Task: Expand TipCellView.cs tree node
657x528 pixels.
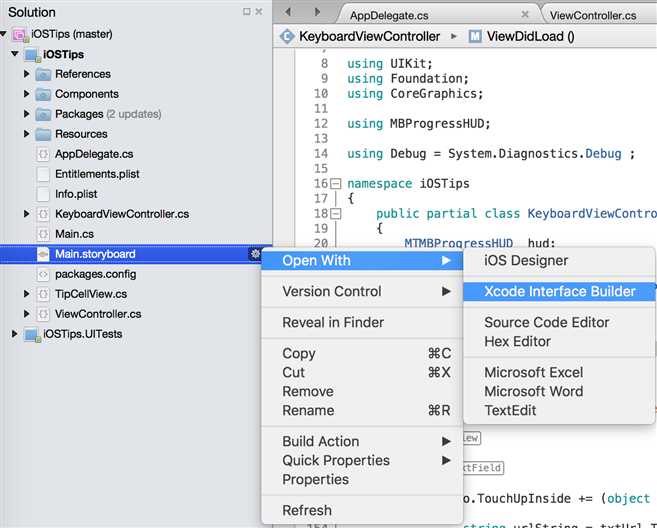Action: click(x=26, y=294)
